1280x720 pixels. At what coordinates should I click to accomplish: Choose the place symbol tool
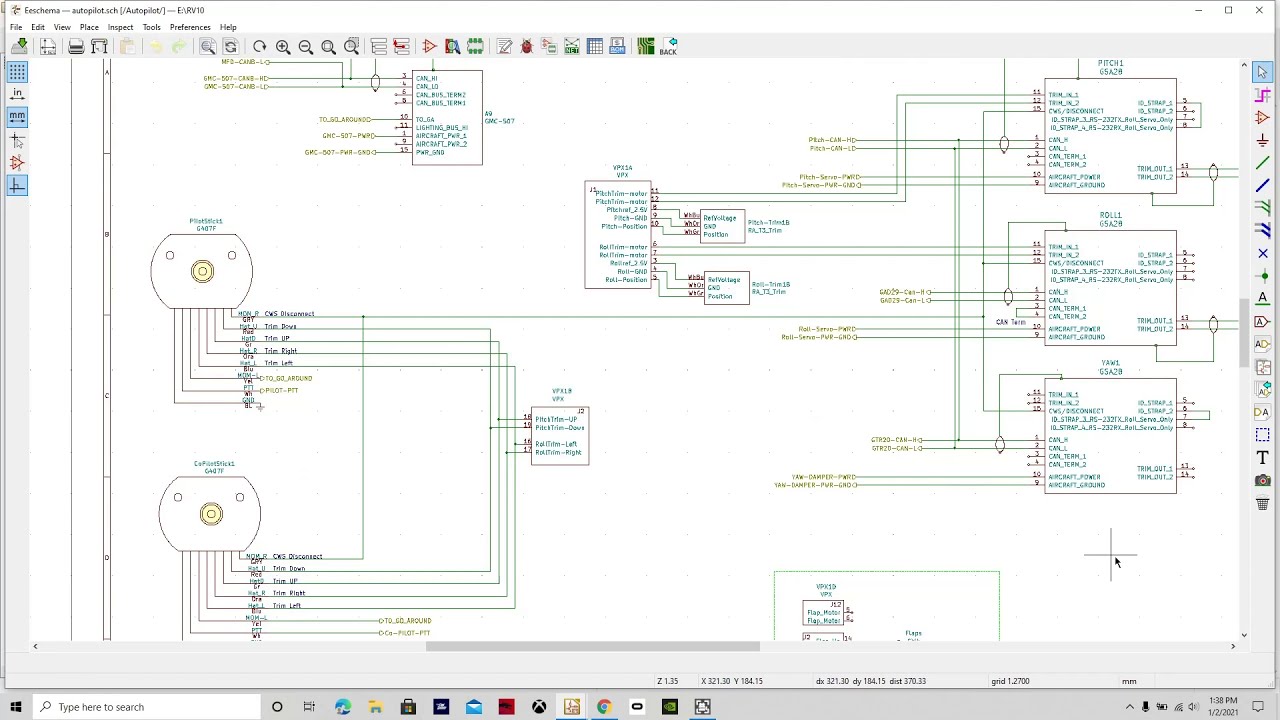click(1263, 118)
